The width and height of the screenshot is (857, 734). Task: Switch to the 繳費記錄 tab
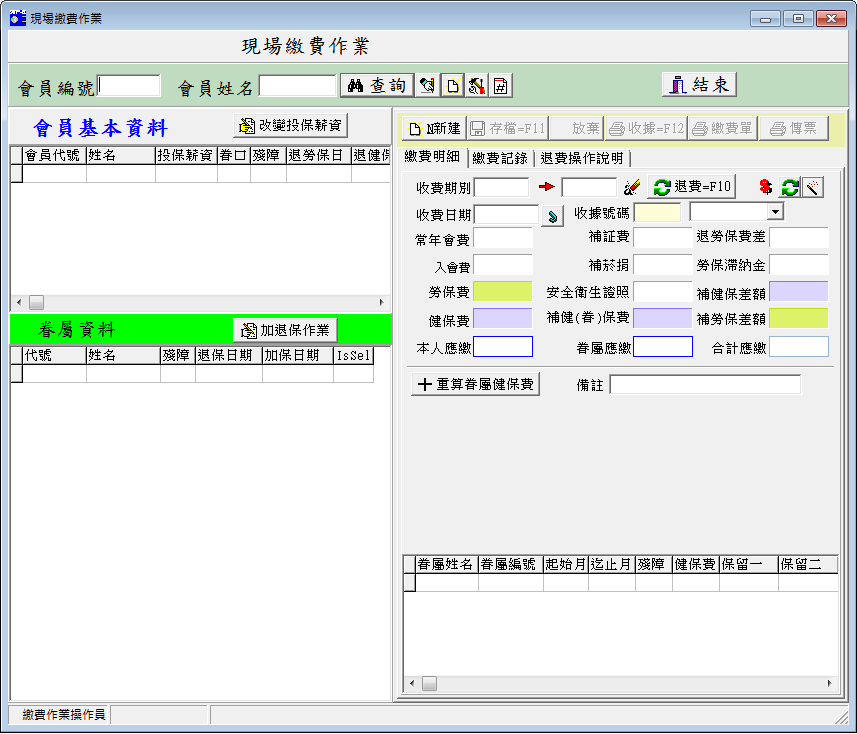[x=501, y=157]
